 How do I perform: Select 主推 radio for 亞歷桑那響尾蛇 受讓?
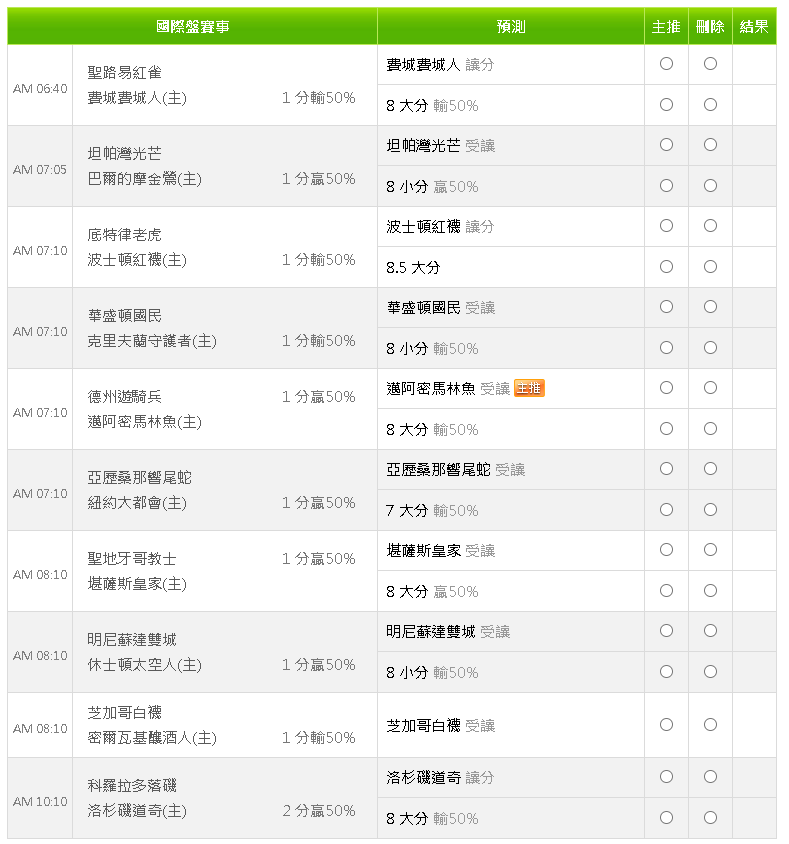666,469
